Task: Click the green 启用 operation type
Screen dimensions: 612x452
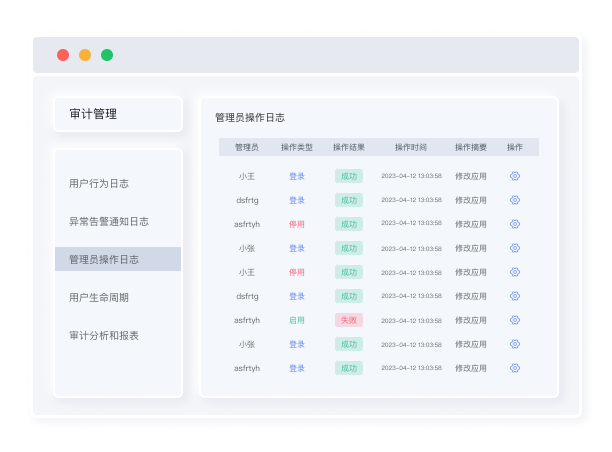Action: [297, 320]
